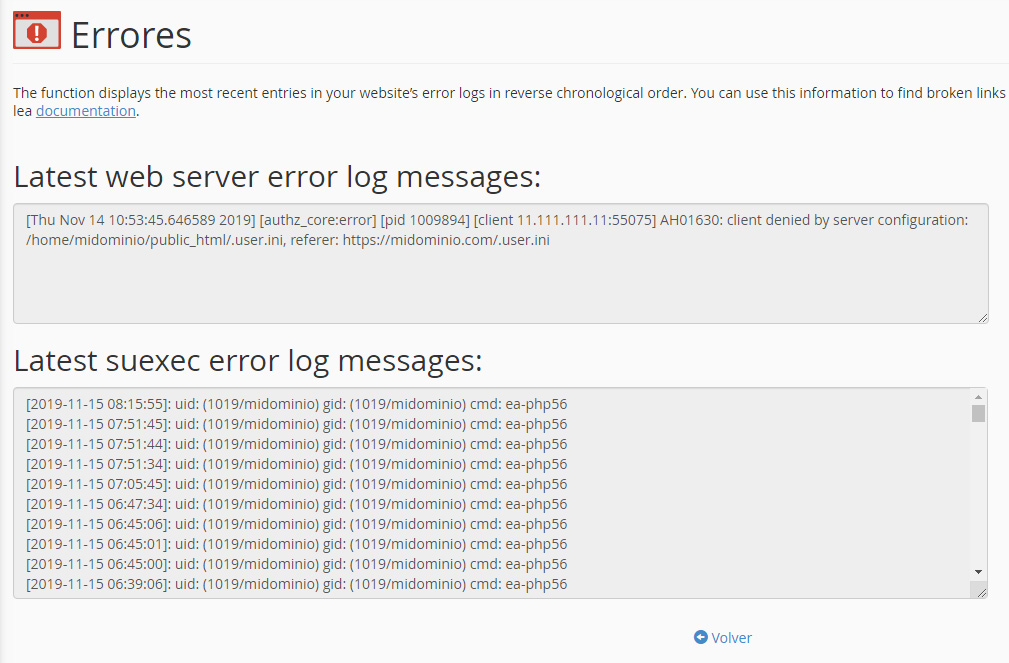Click the 2019-11-15 06:47:34 suexec log entry
Screen dimensions: 1009x663
296,504
